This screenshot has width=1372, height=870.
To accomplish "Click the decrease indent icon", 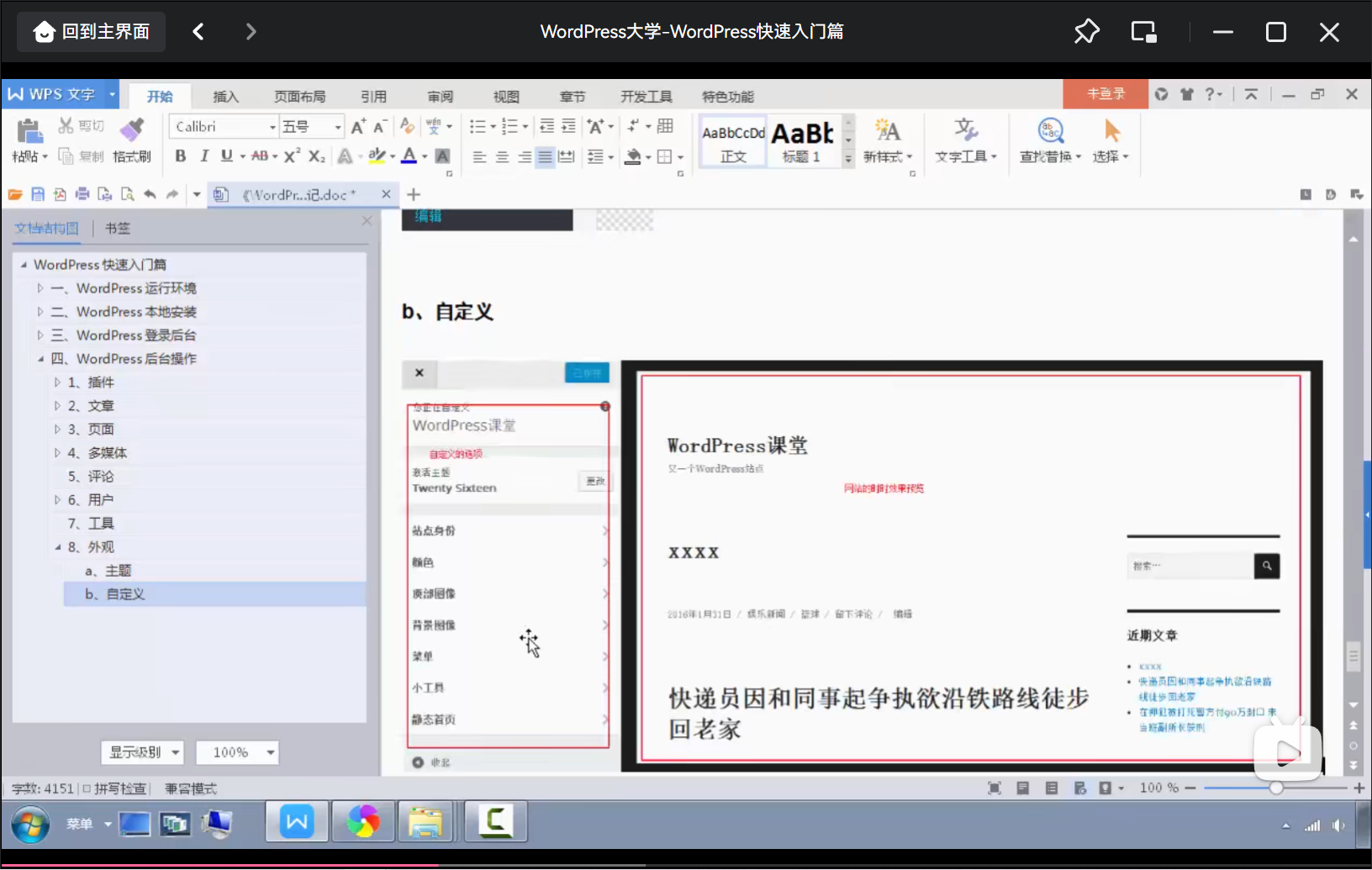I will click(546, 126).
